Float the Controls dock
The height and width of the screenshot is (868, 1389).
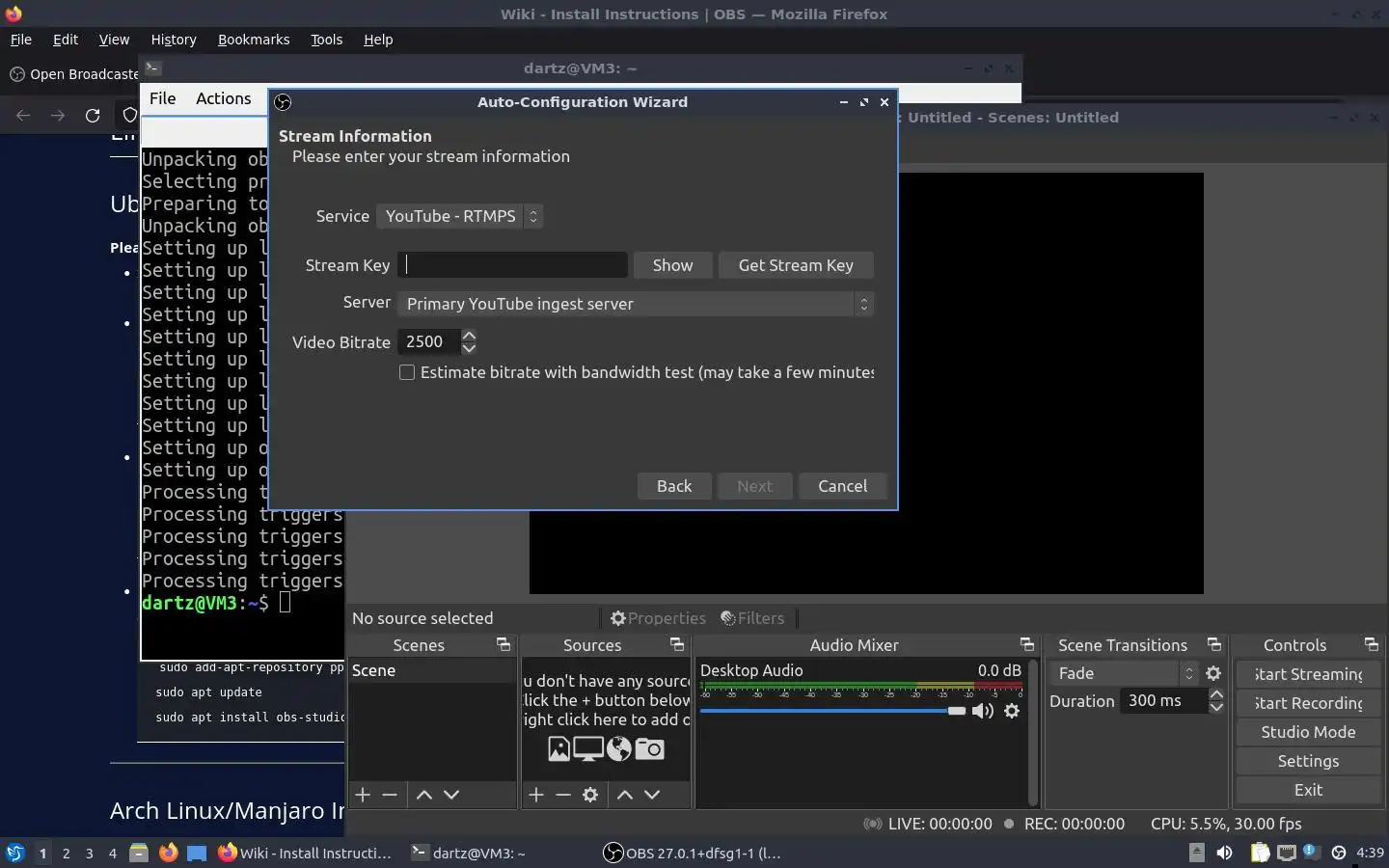tap(1372, 644)
